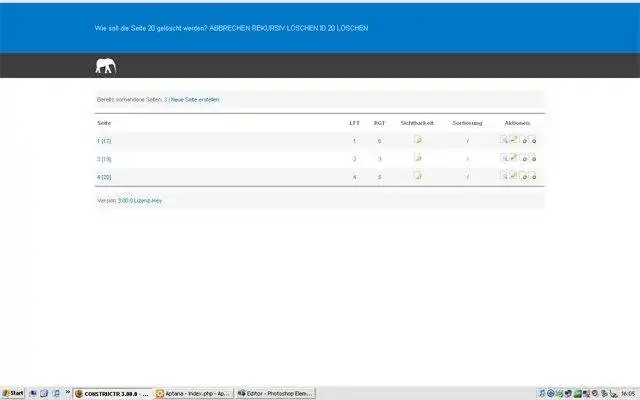Click the Aktionen column header

pyautogui.click(x=518, y=123)
